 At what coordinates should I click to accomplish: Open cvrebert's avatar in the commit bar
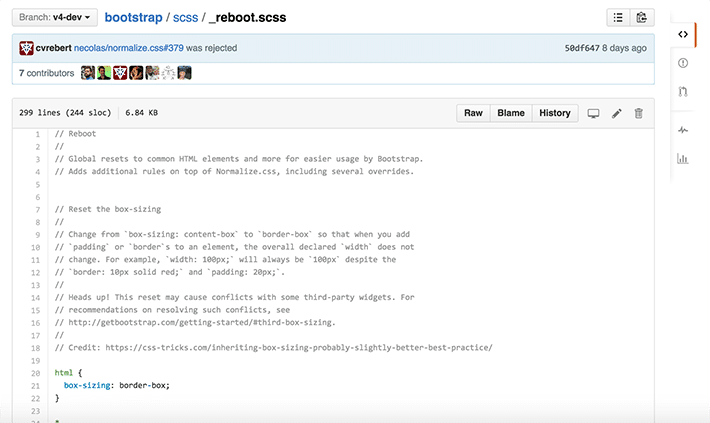pyautogui.click(x=26, y=48)
